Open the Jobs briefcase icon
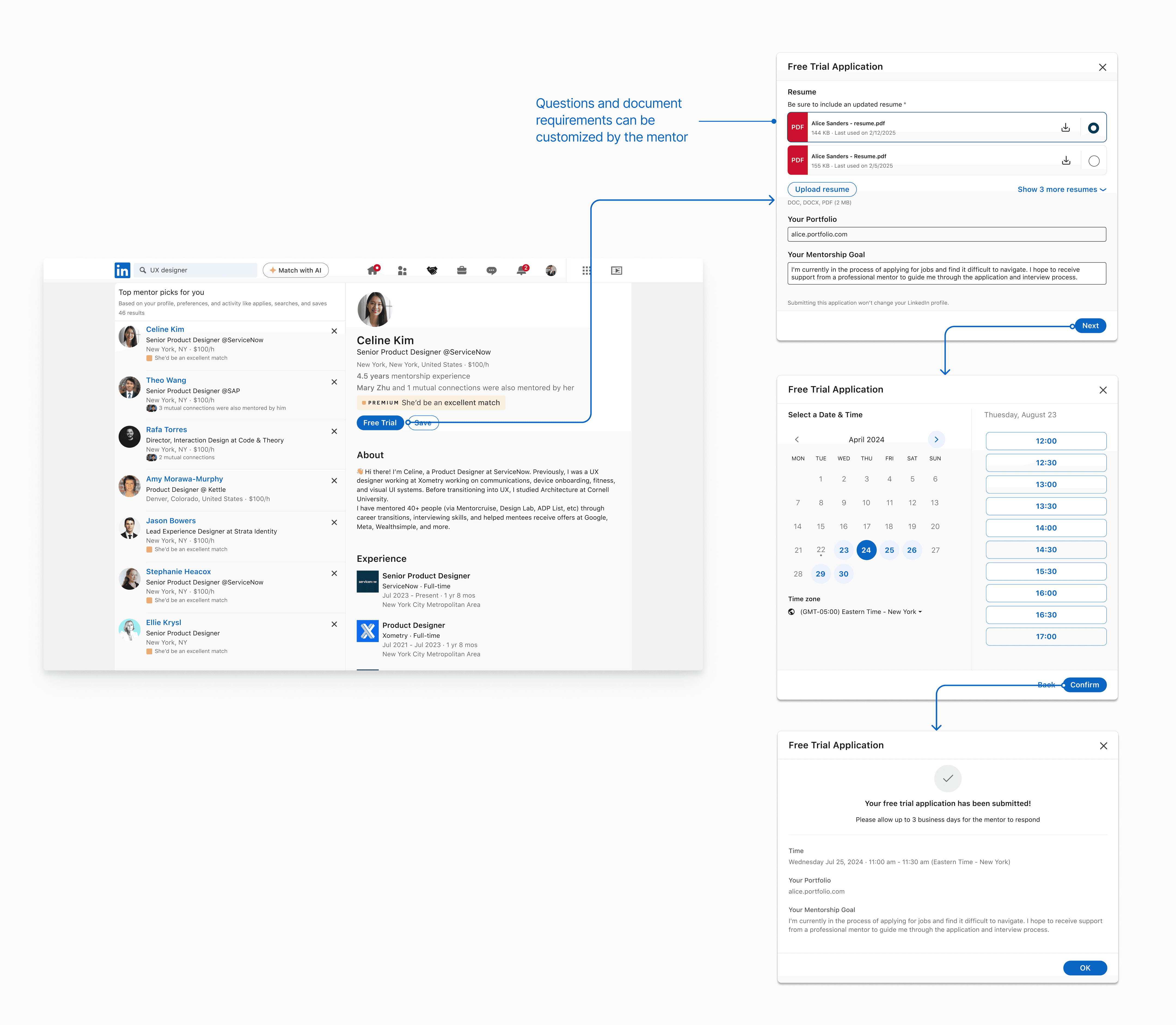The width and height of the screenshot is (1176, 1025). coord(462,271)
